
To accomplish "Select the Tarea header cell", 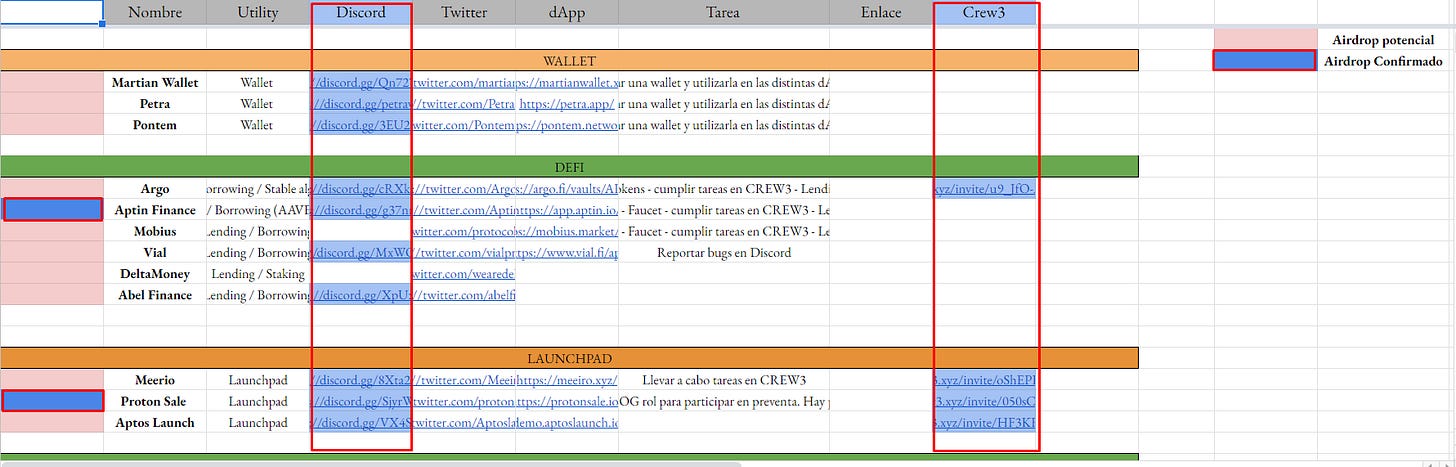I will tap(723, 13).
